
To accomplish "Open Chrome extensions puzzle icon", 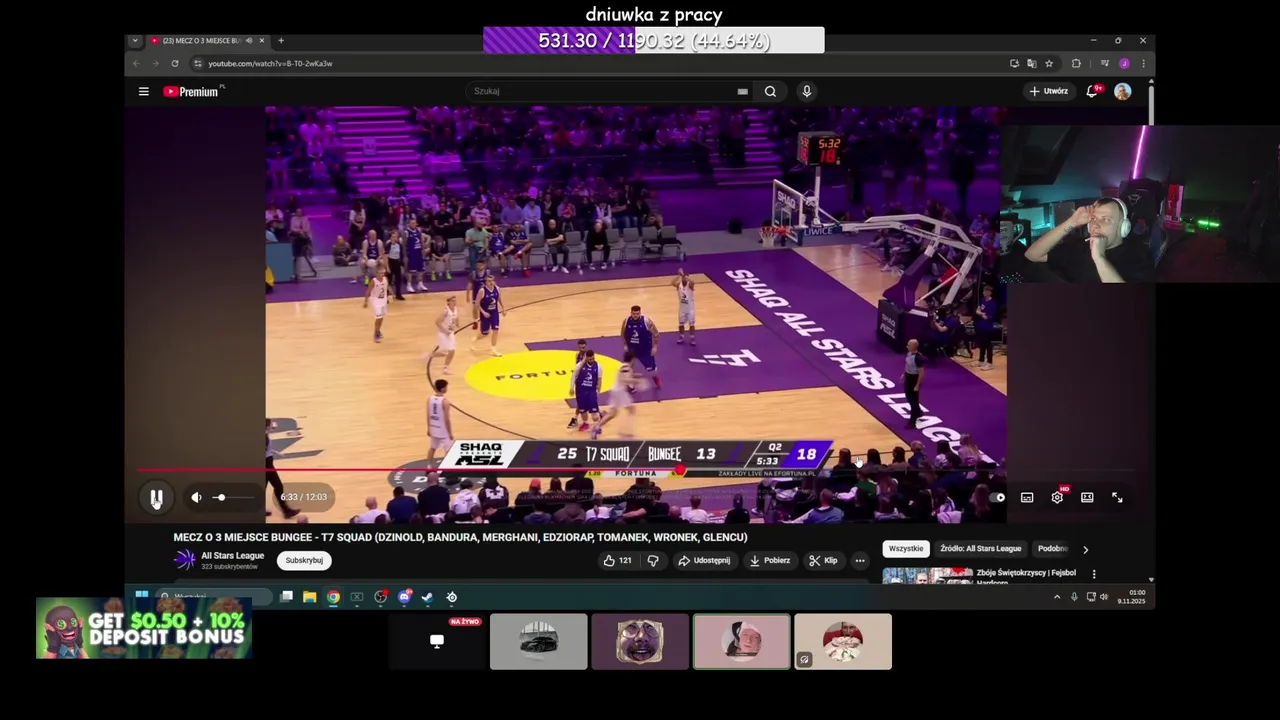I will coord(1076,63).
